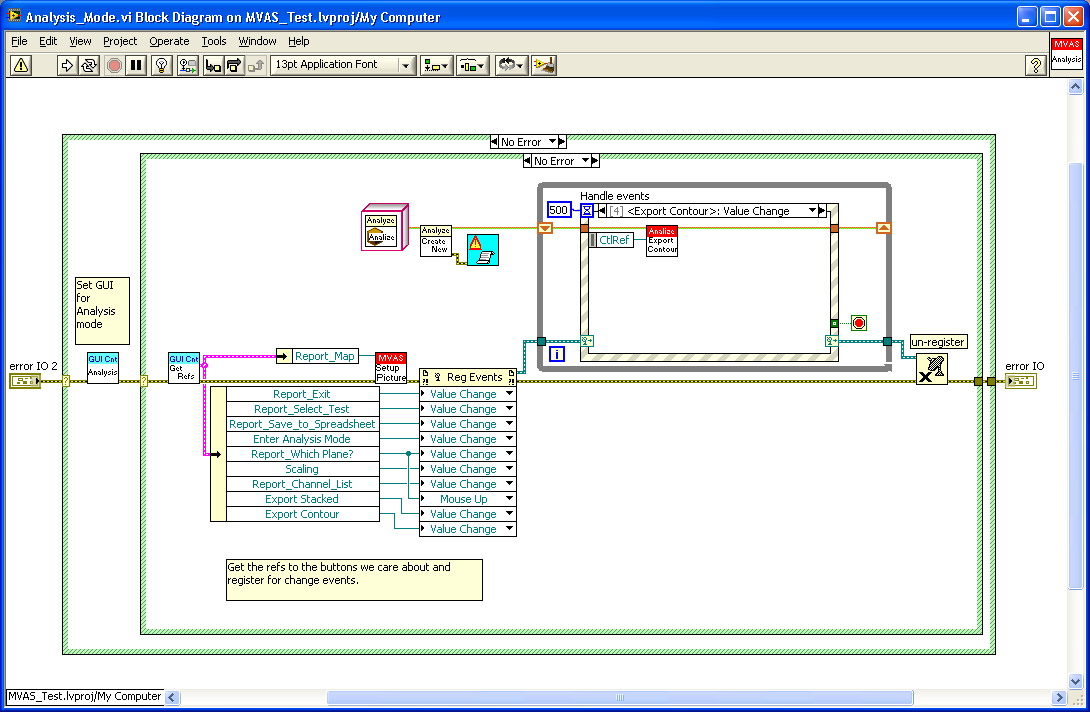1090x712 pixels.
Task: Click the warning list button
Action: 21,65
